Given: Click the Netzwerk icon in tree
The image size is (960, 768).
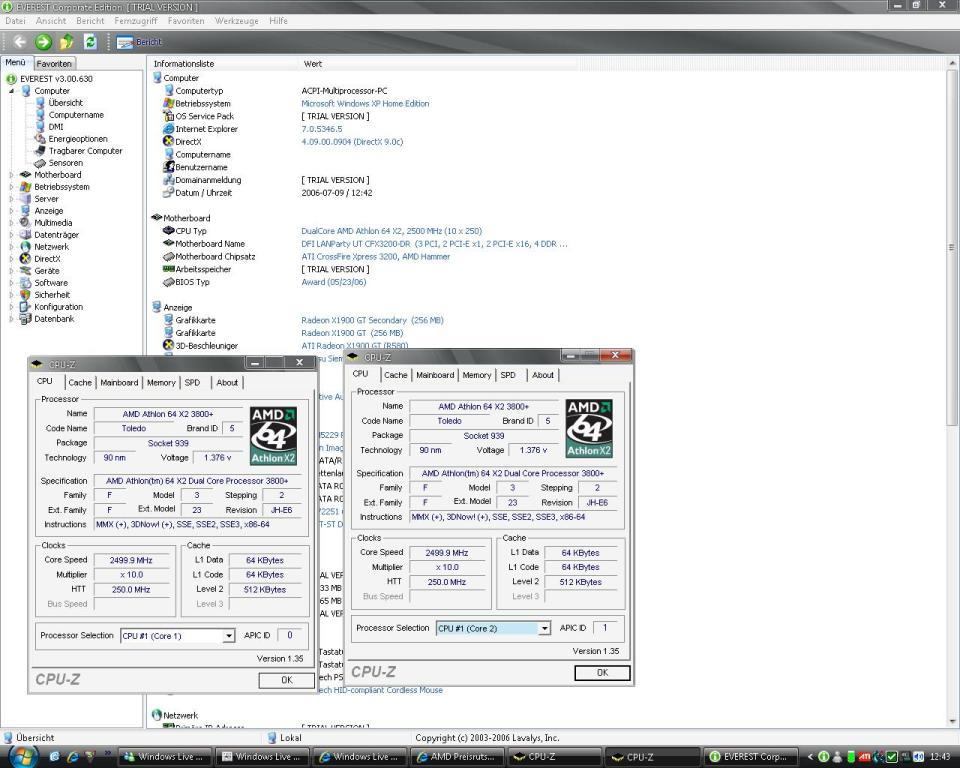Looking at the screenshot, I should tap(25, 247).
